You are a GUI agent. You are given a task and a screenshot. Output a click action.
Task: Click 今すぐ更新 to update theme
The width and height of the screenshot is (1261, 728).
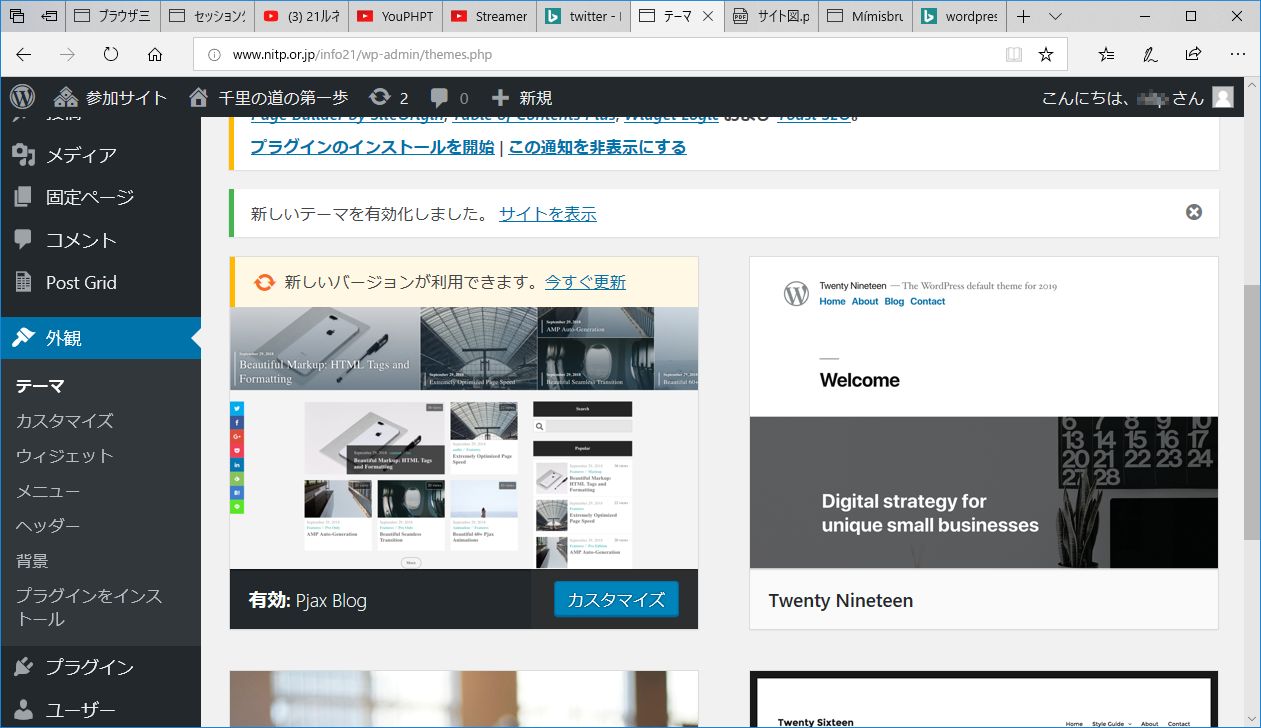pyautogui.click(x=585, y=282)
